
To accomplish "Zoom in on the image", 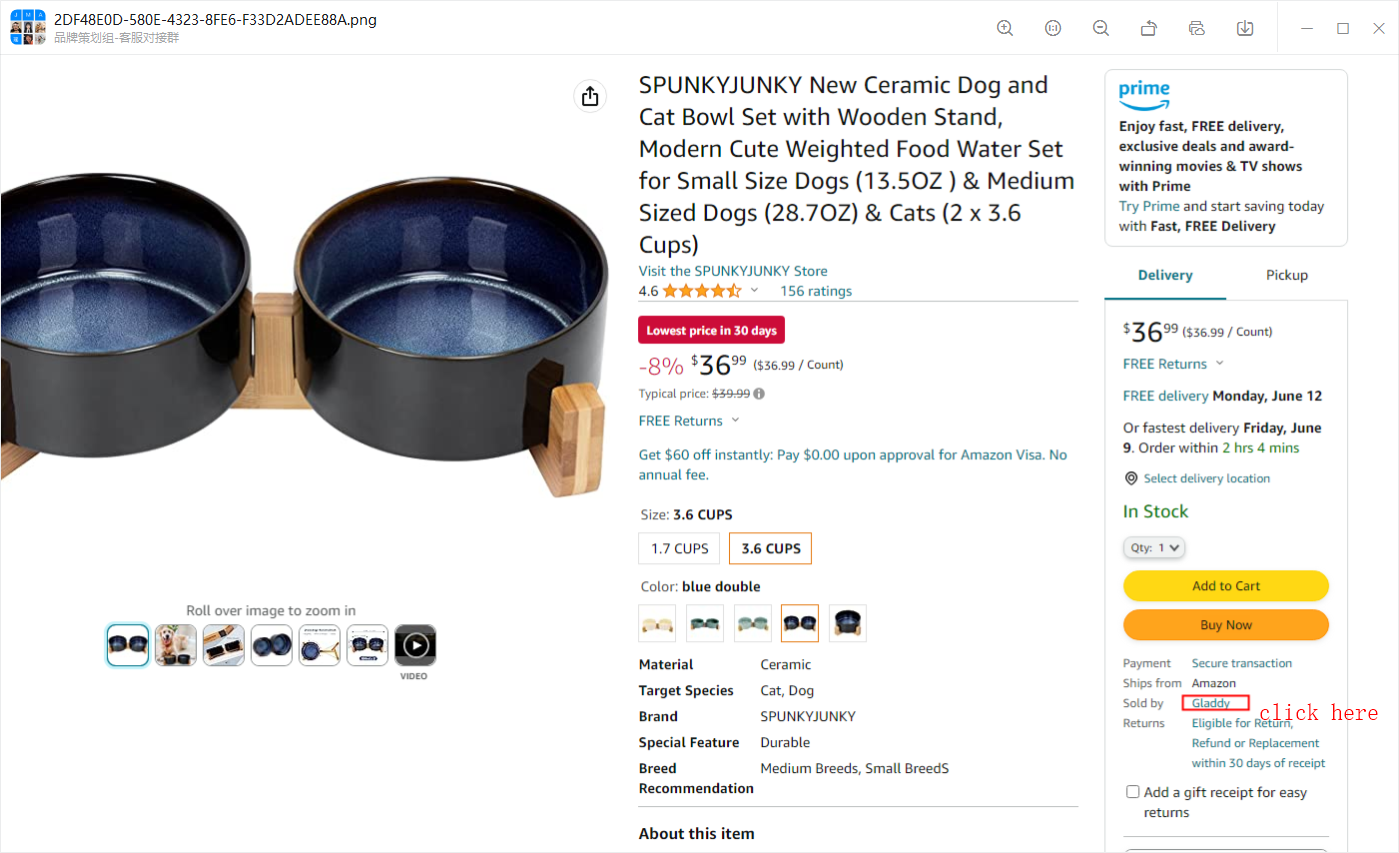I will coord(1005,28).
